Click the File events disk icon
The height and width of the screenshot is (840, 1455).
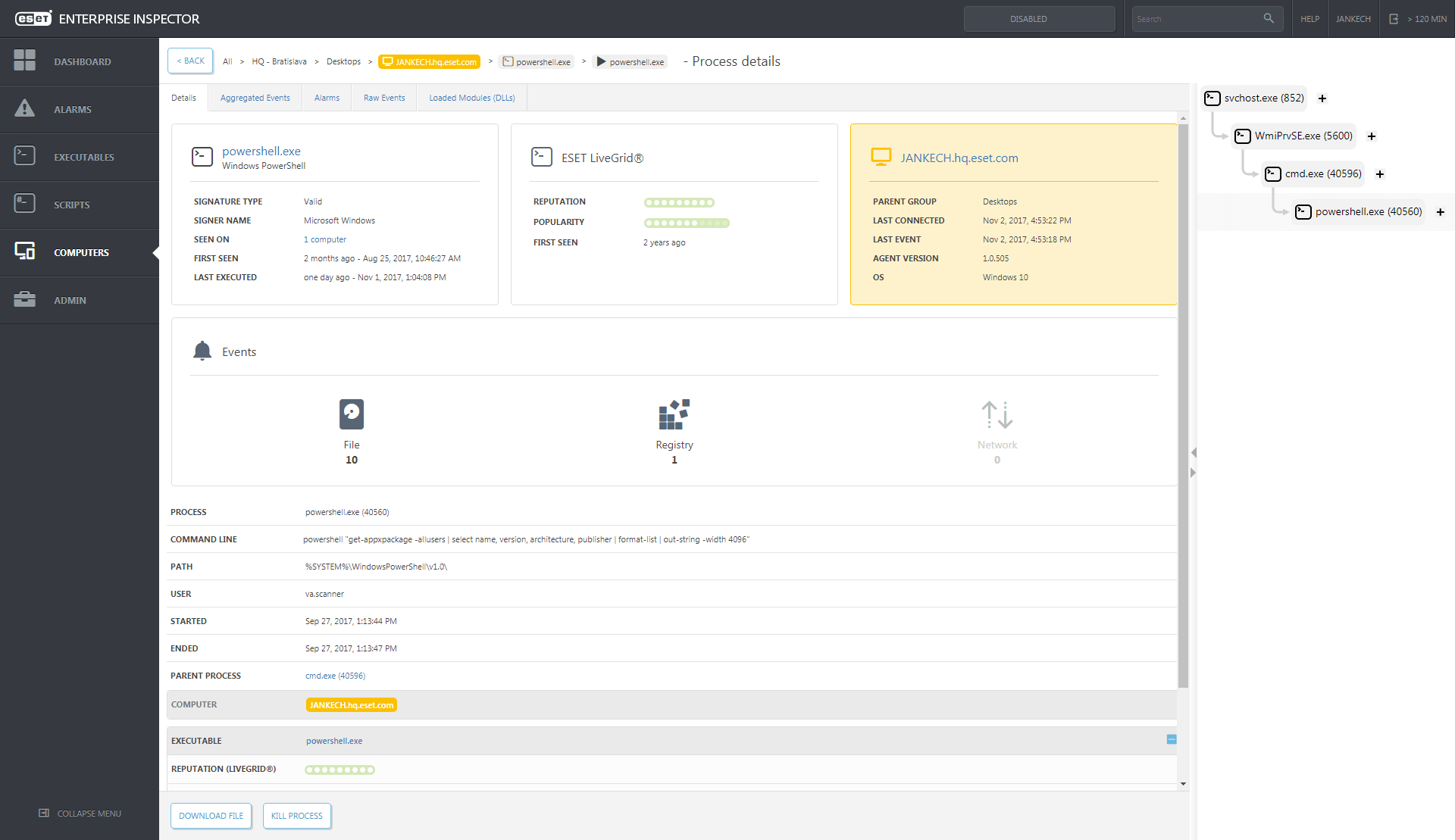352,414
